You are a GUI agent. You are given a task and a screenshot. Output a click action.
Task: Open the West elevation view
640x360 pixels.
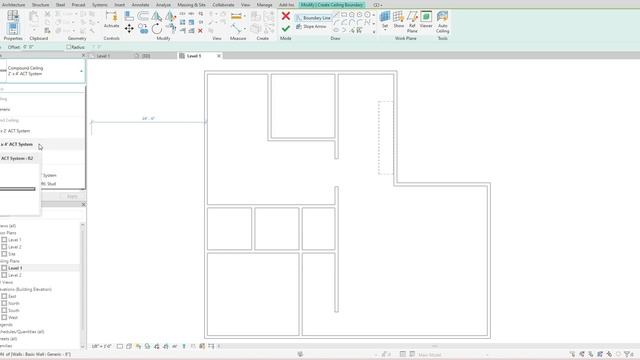click(13, 317)
